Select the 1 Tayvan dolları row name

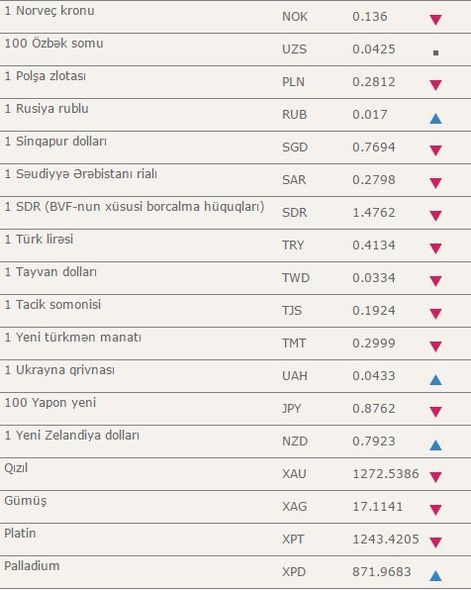tap(50, 272)
